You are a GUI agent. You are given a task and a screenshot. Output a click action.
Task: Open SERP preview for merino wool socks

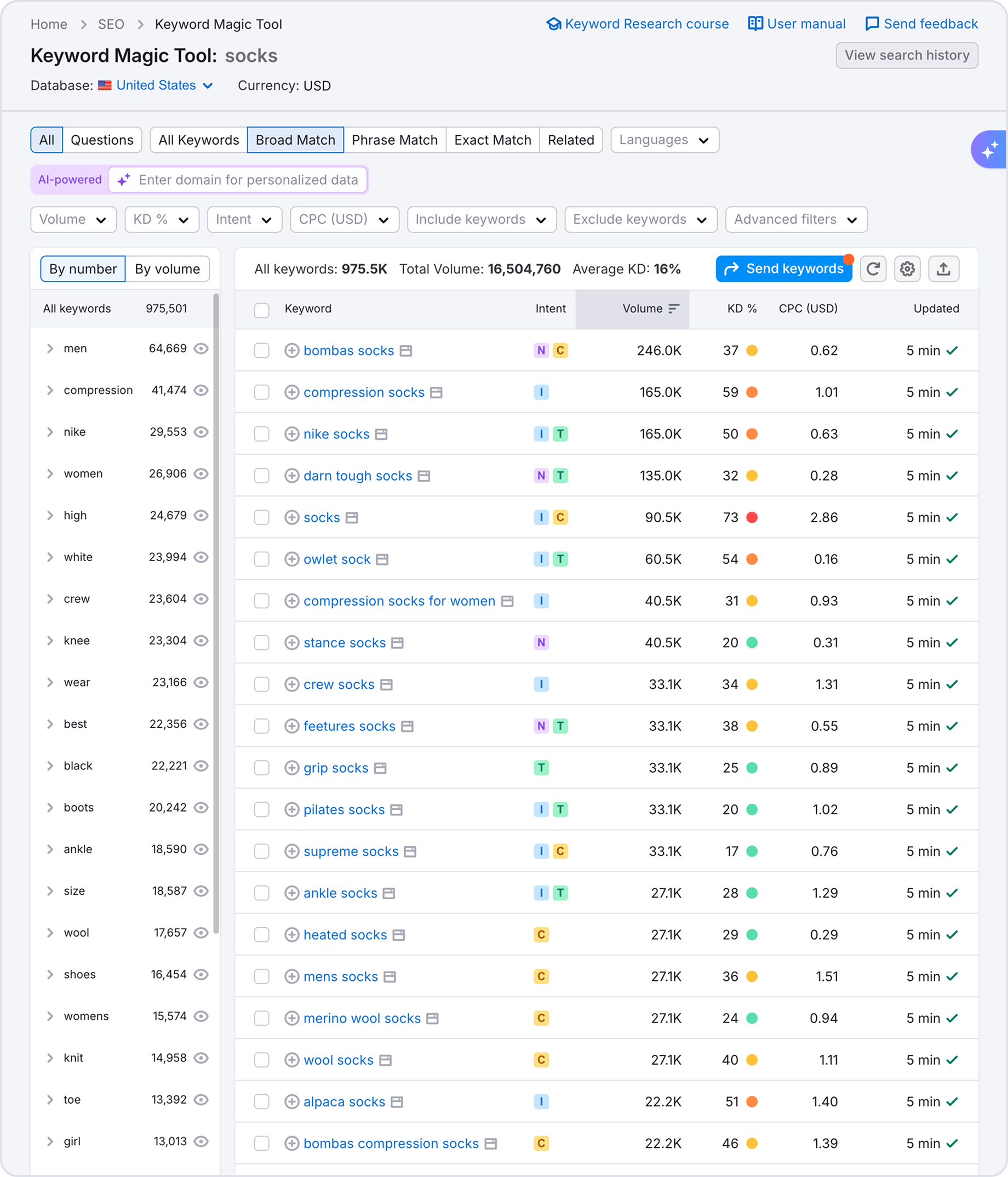(x=432, y=1018)
